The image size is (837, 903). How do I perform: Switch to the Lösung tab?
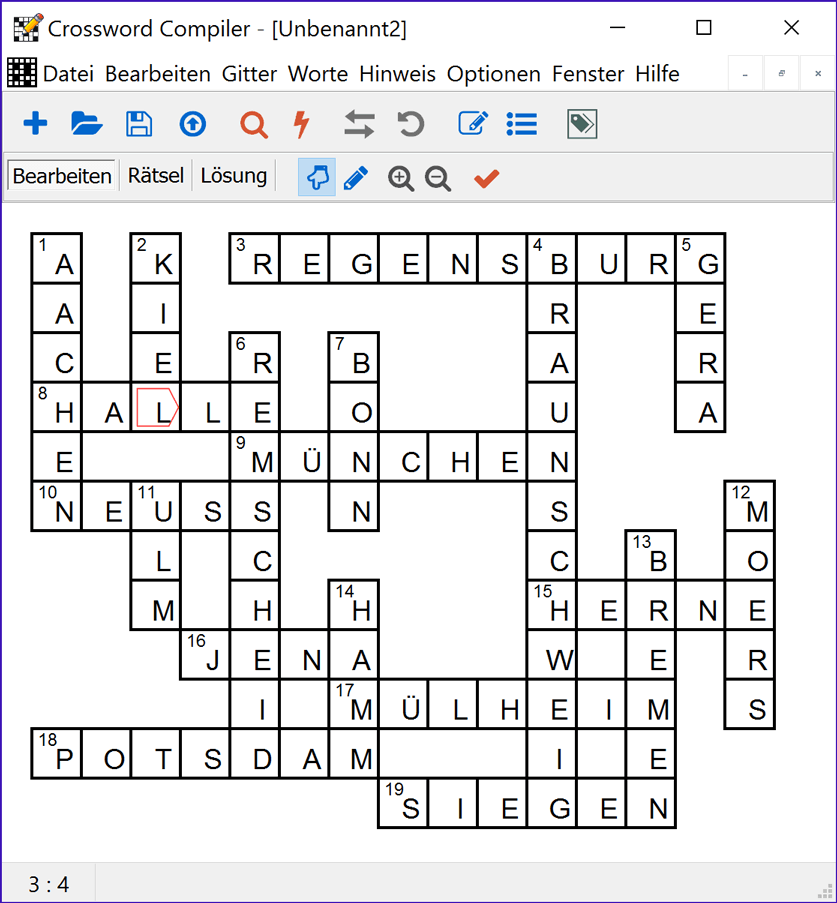[x=233, y=175]
